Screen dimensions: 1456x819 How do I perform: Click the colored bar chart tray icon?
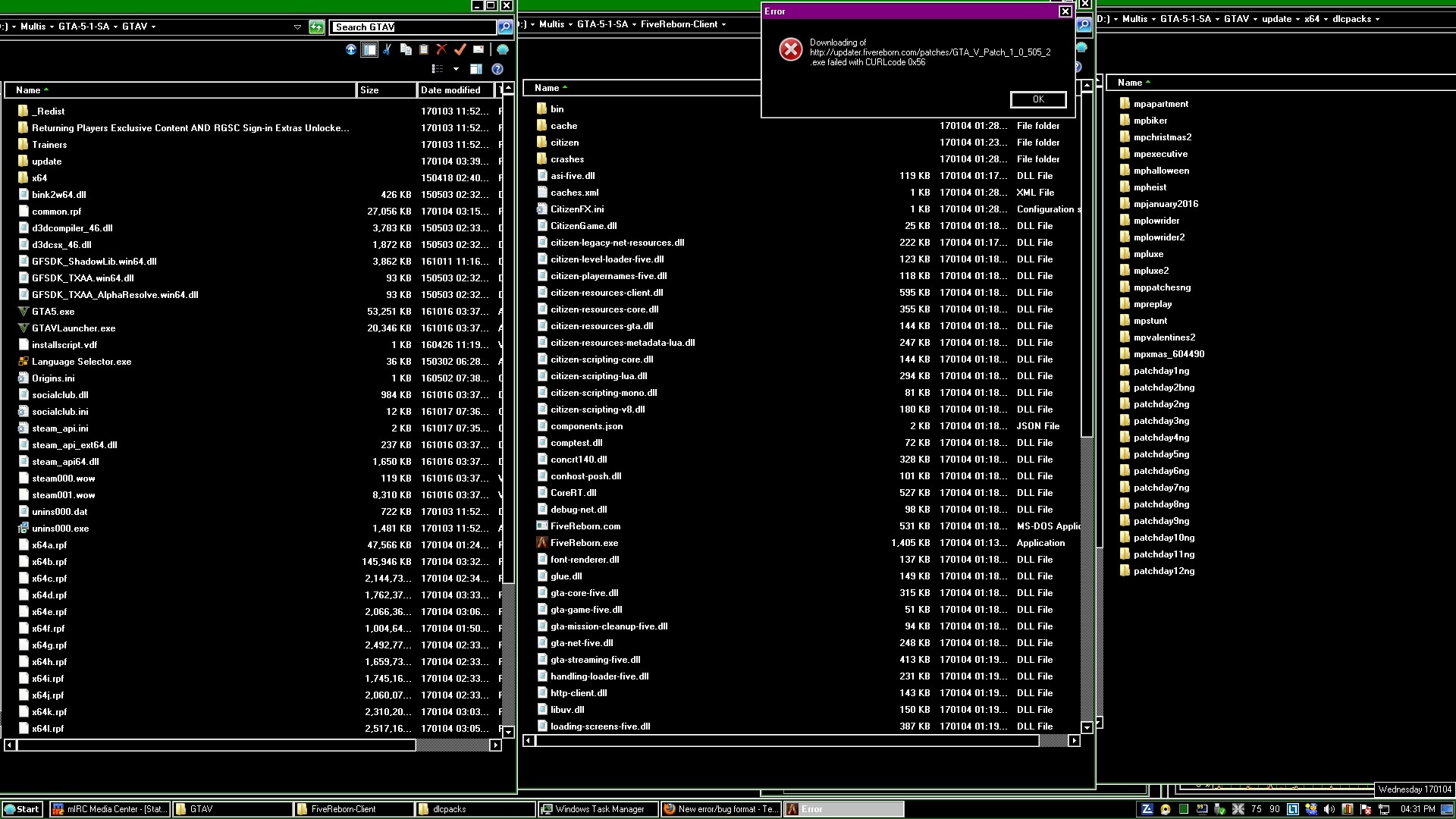(1348, 809)
